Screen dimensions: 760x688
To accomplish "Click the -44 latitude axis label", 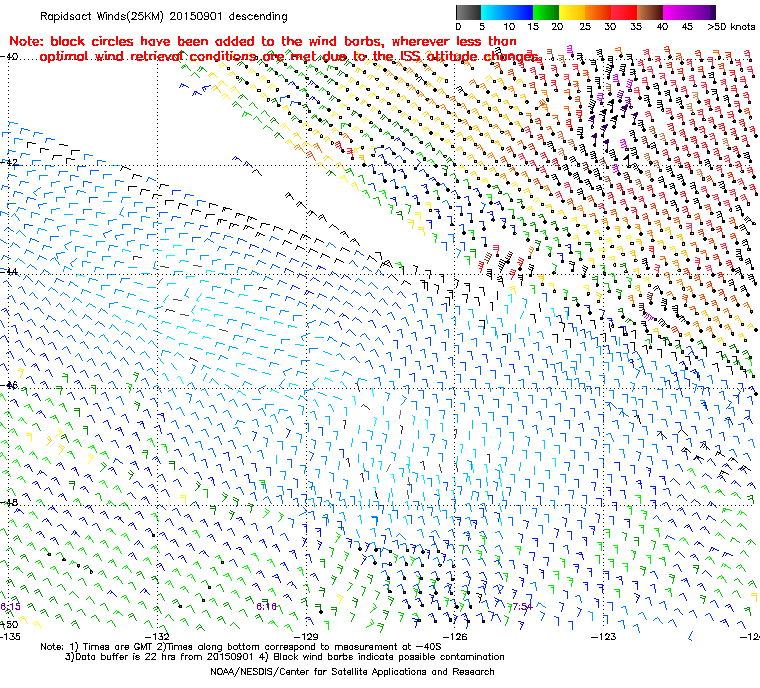I will 9,272.
